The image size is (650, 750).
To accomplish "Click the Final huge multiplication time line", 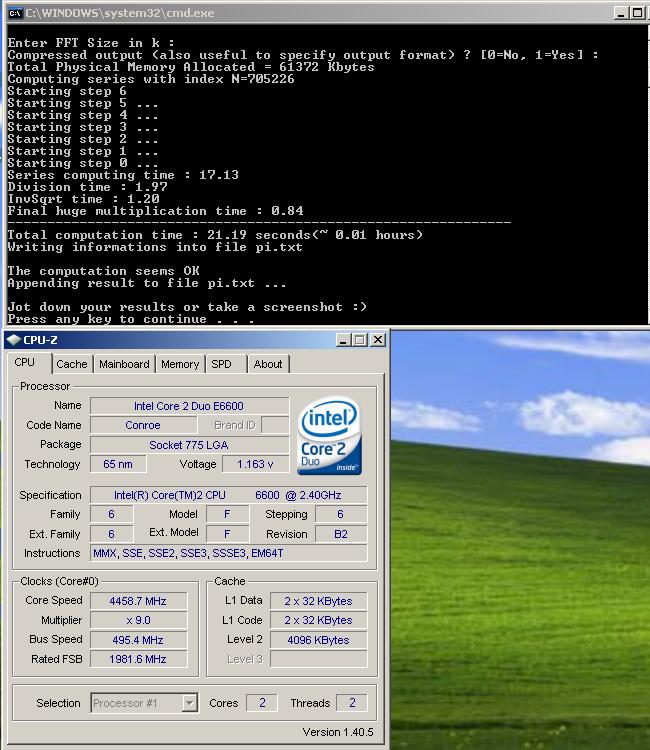I will point(155,211).
